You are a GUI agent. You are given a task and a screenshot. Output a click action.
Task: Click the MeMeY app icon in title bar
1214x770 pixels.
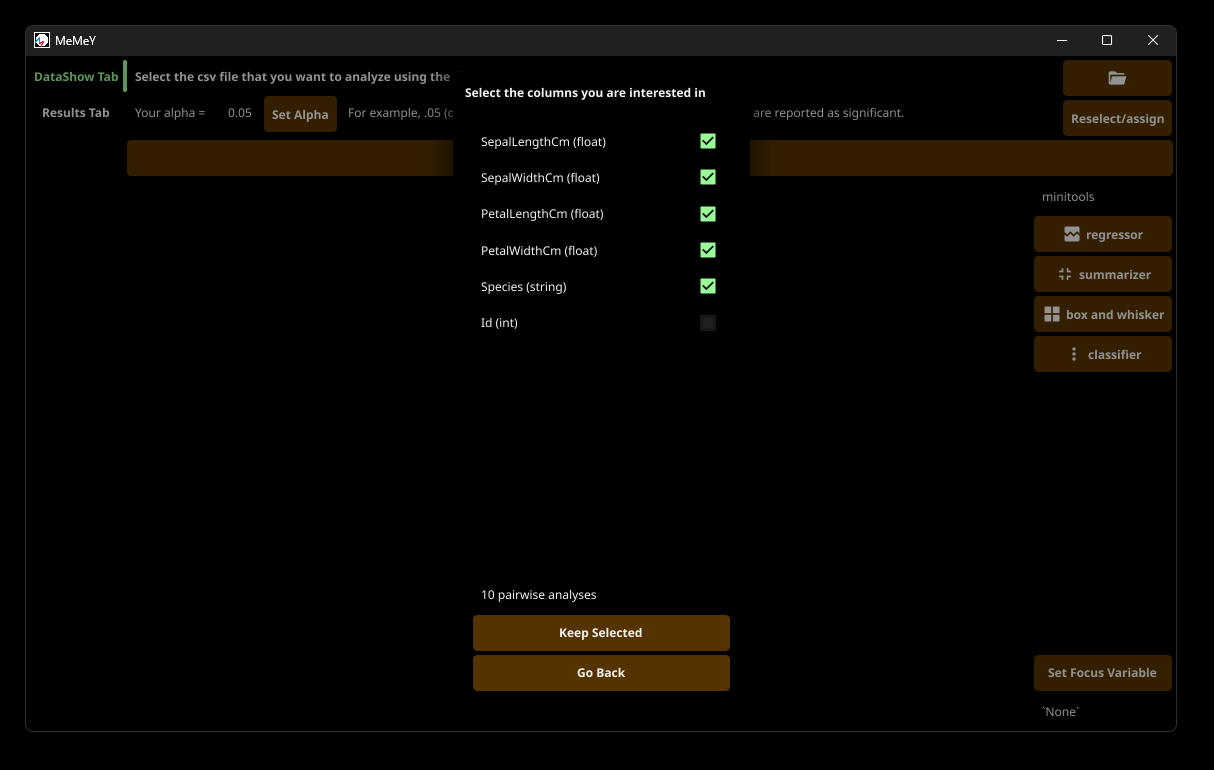click(x=42, y=40)
